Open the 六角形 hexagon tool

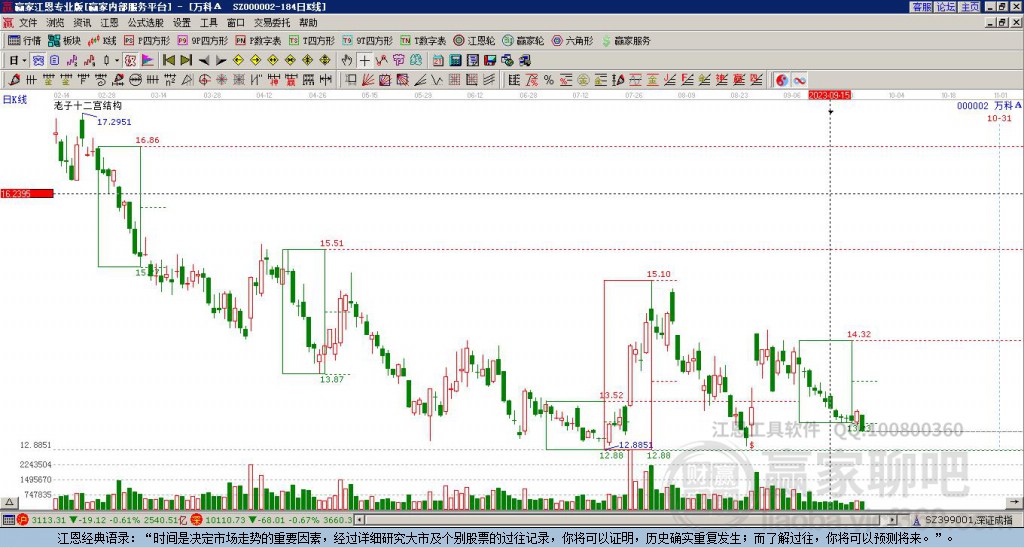[572, 40]
